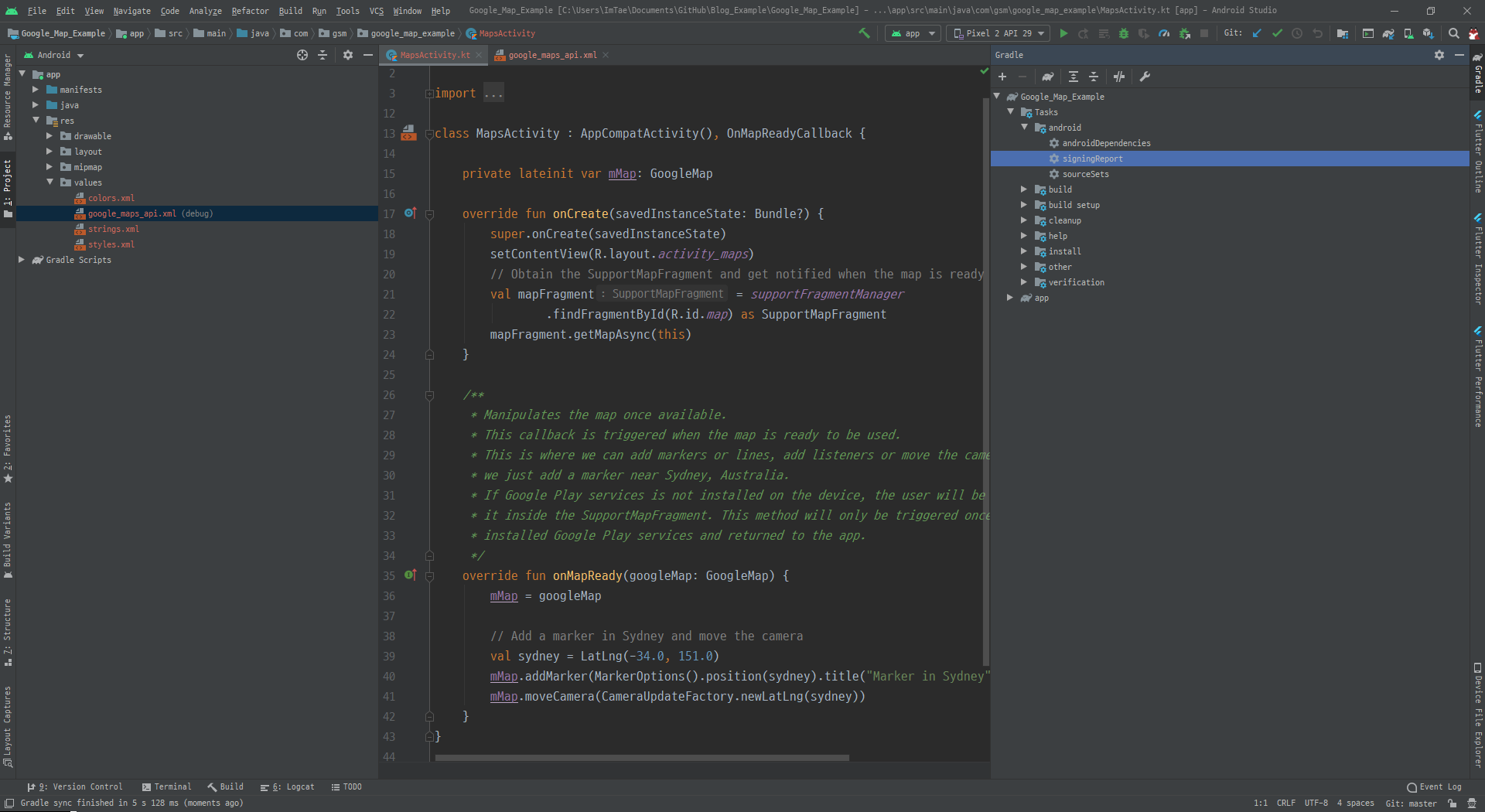Open SDK Manager icon

[x=1428, y=33]
